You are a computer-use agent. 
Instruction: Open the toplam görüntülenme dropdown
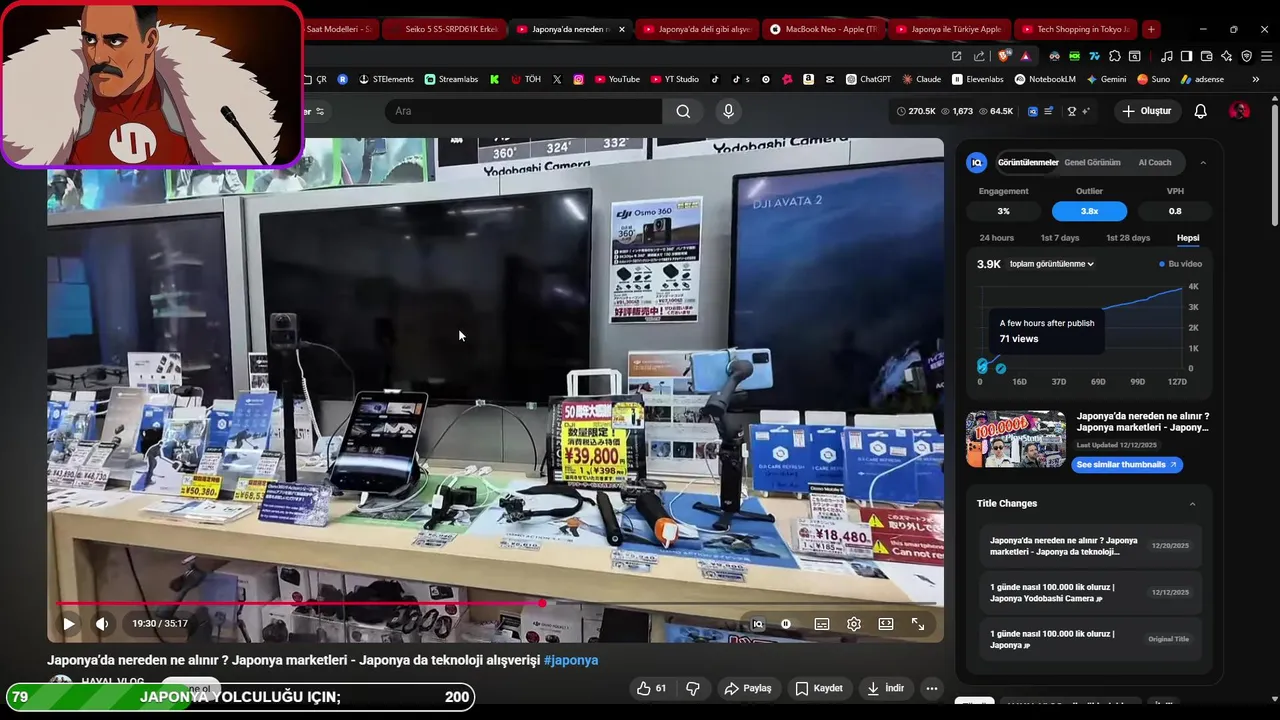[x=1052, y=264]
